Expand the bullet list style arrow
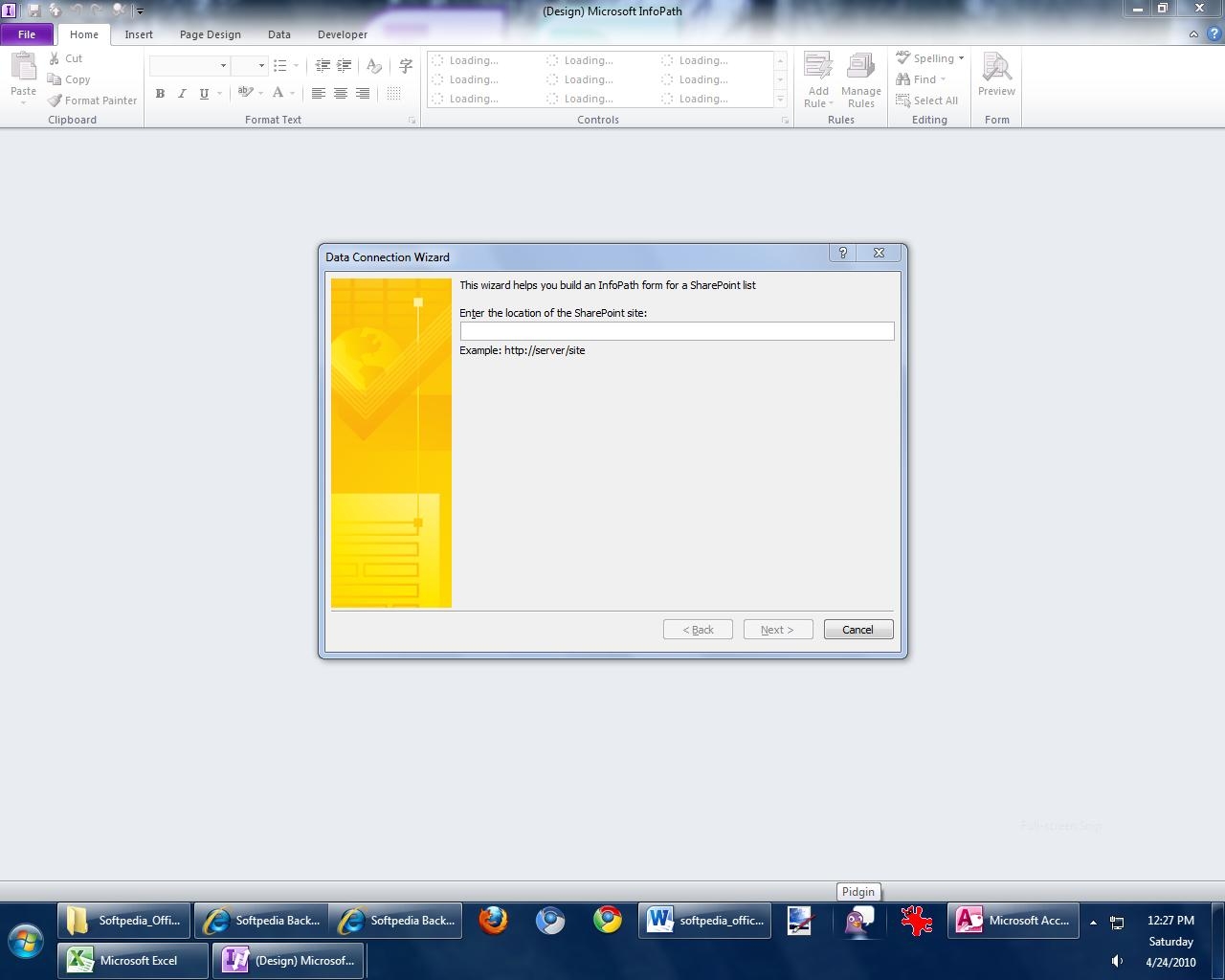Image resolution: width=1225 pixels, height=980 pixels. (x=296, y=66)
